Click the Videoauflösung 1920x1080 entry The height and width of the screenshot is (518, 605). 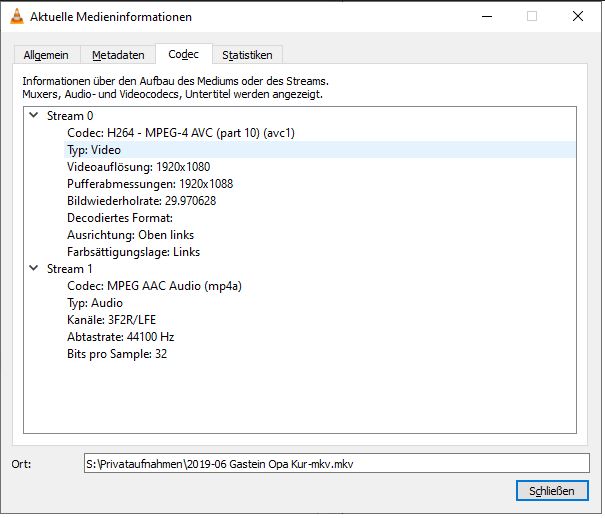(139, 167)
